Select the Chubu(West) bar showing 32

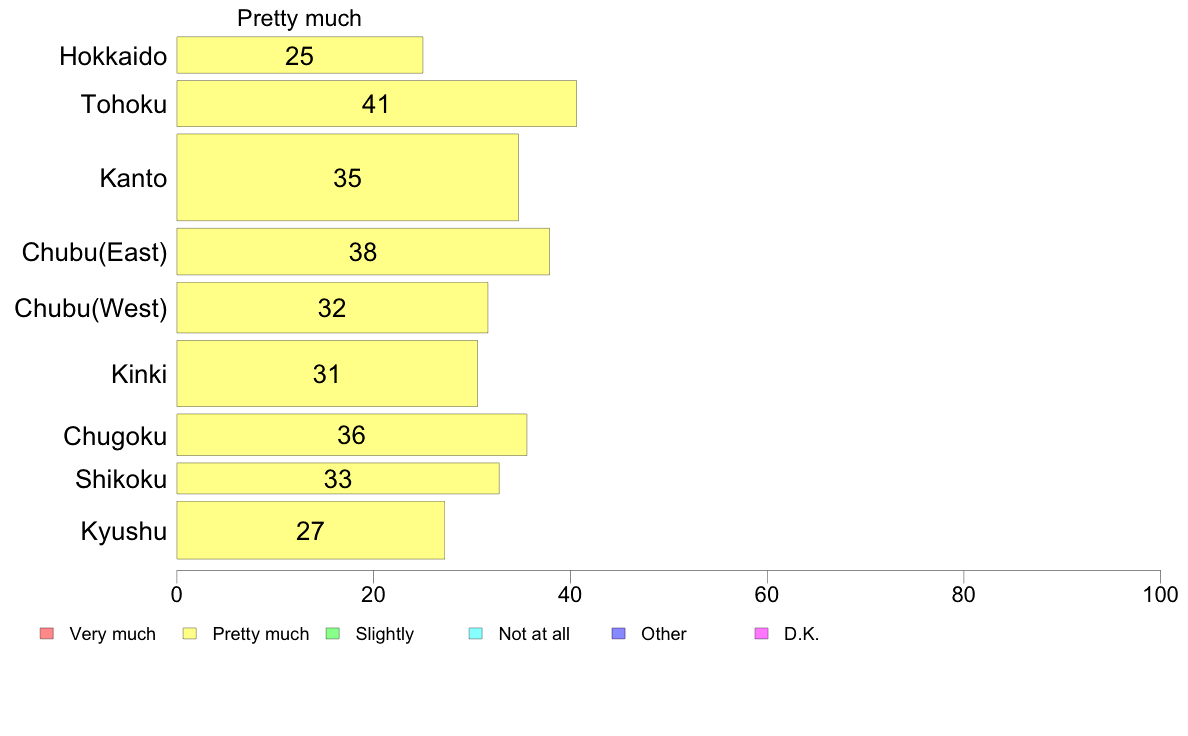tap(333, 308)
